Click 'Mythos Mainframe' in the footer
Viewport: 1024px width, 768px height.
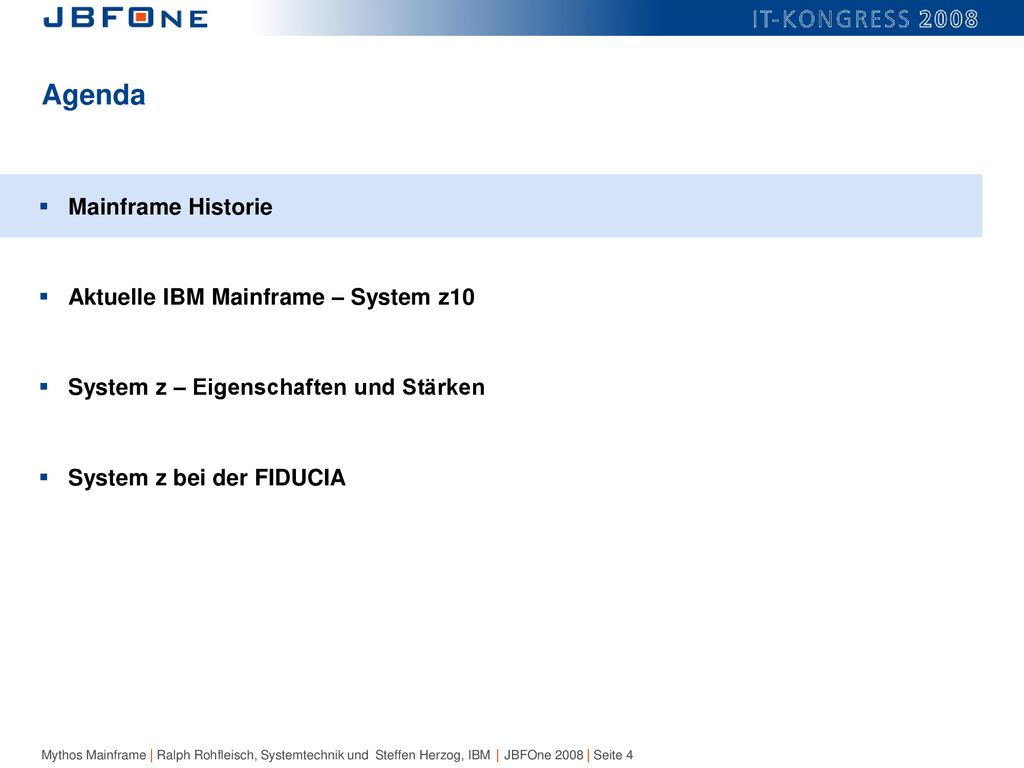coord(93,755)
